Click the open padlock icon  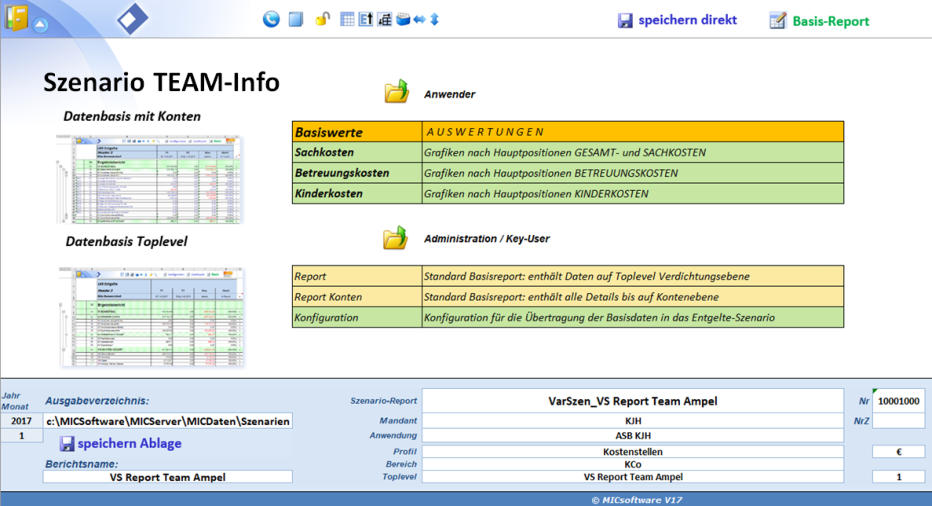point(322,19)
